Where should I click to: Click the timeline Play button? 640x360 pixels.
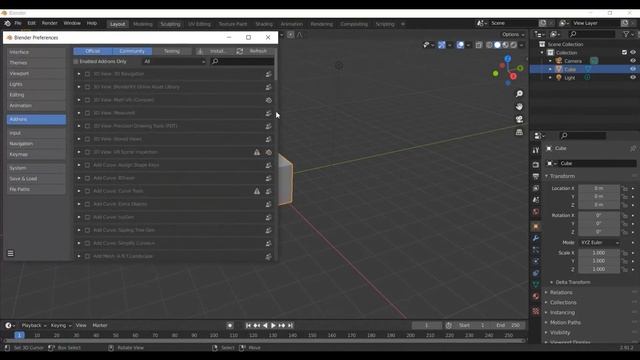(x=273, y=325)
